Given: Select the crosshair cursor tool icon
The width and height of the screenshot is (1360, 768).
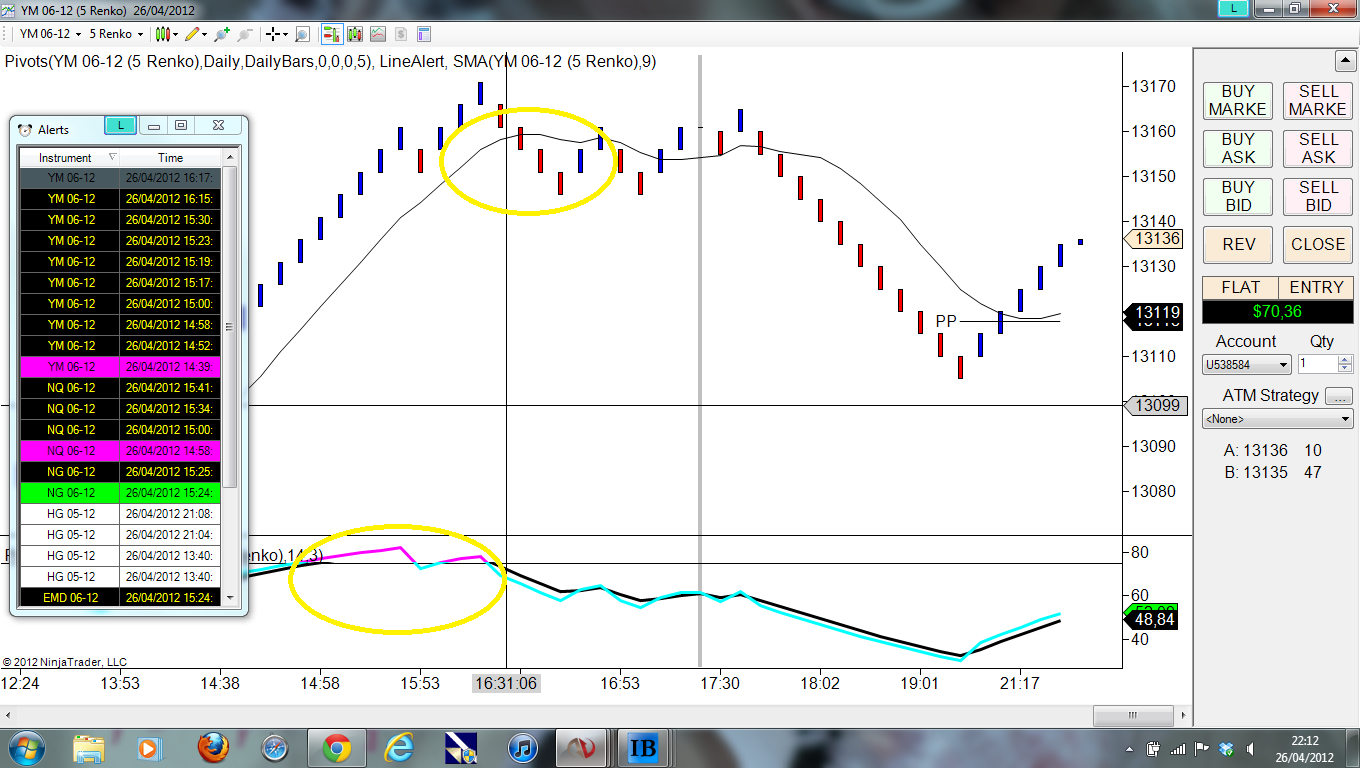Looking at the screenshot, I should point(272,34).
